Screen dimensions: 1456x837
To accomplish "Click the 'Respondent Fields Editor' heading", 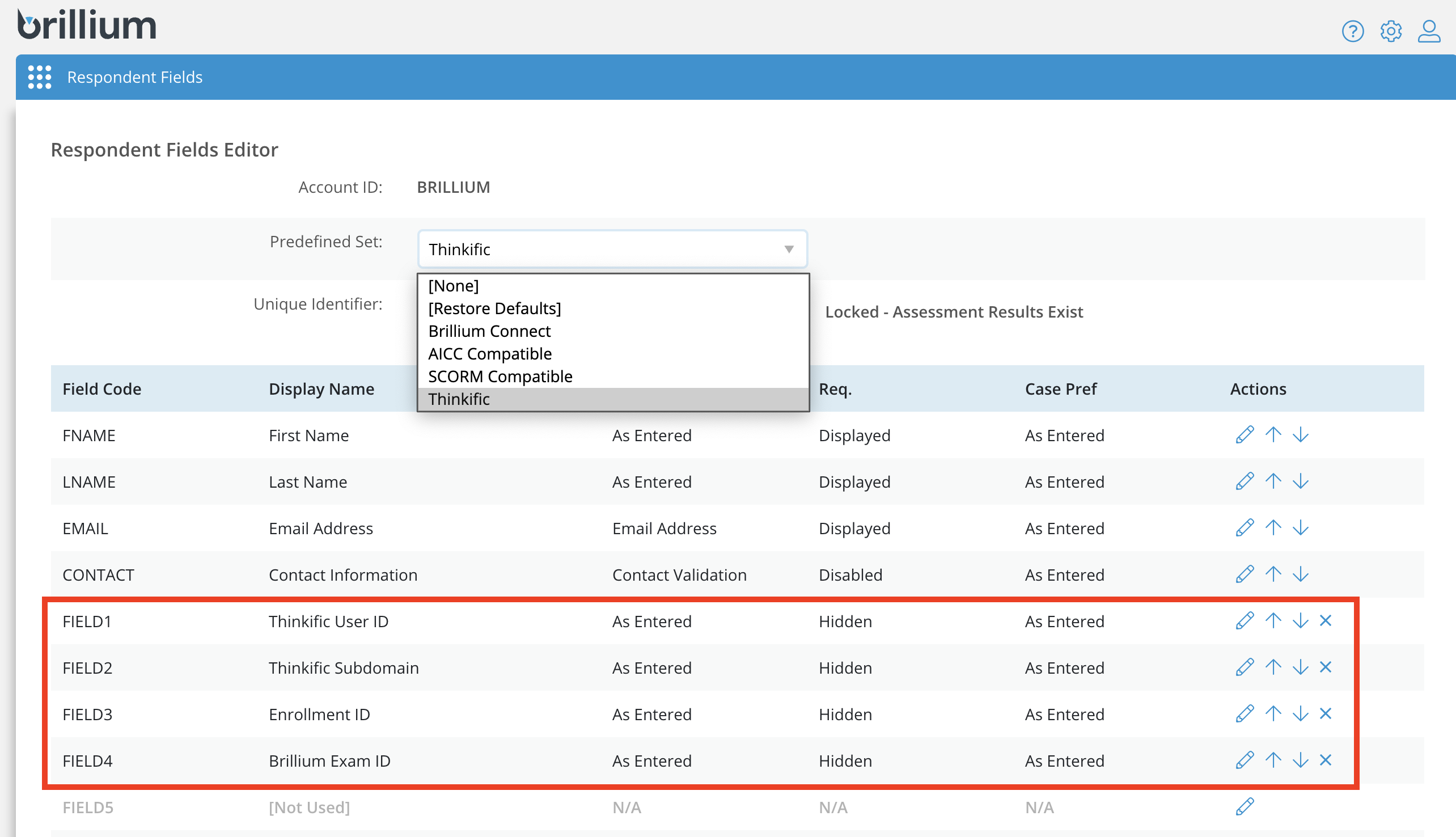I will 164,150.
